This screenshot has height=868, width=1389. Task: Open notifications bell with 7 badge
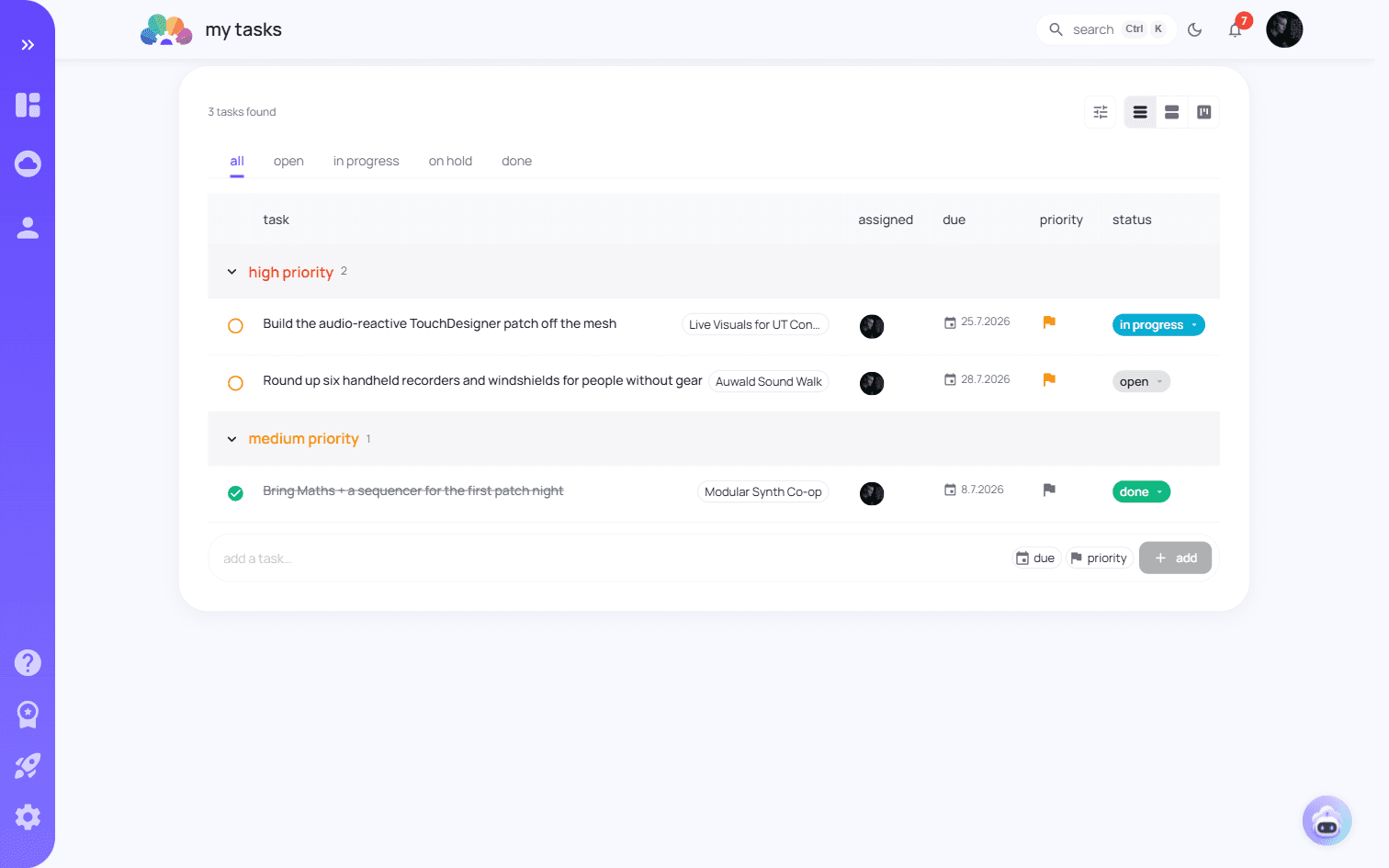(x=1236, y=29)
